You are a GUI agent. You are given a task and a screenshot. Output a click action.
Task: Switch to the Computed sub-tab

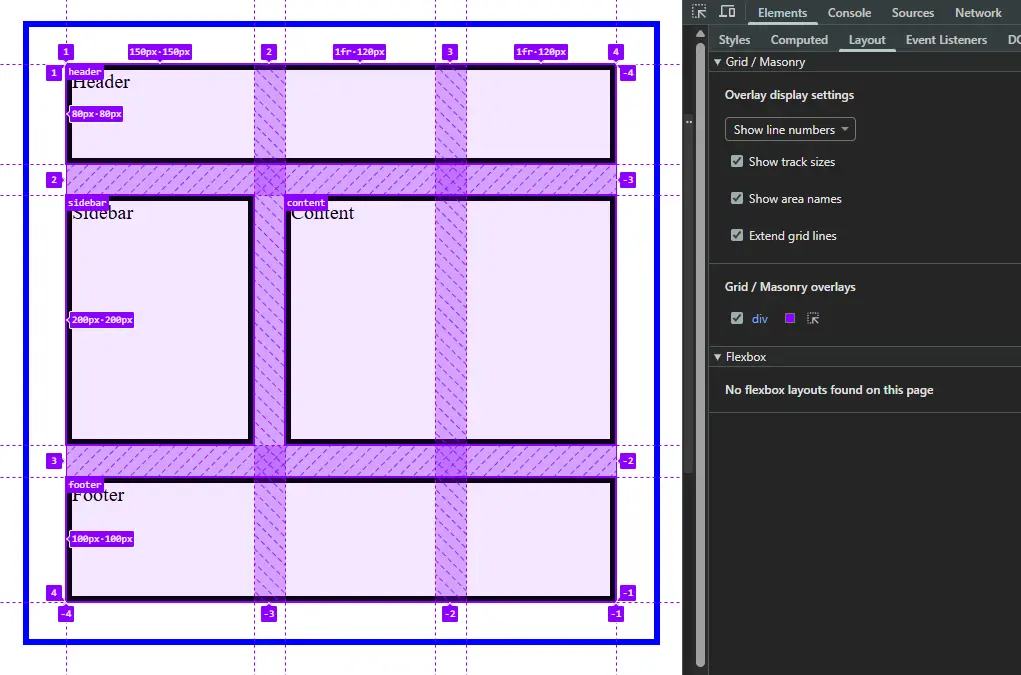tap(799, 40)
